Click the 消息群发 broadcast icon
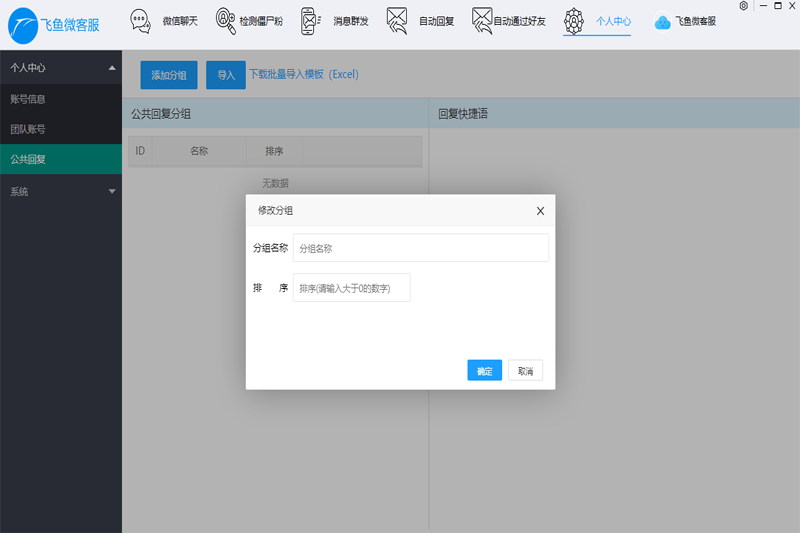This screenshot has height=533, width=800. [311, 20]
